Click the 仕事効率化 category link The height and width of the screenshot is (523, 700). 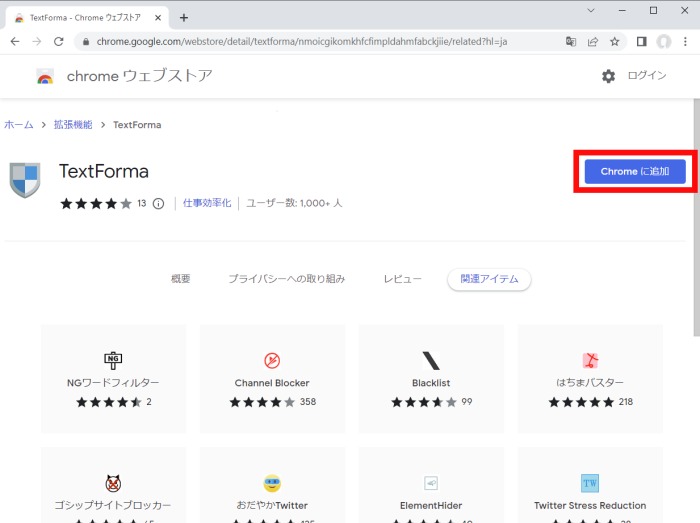[207, 203]
